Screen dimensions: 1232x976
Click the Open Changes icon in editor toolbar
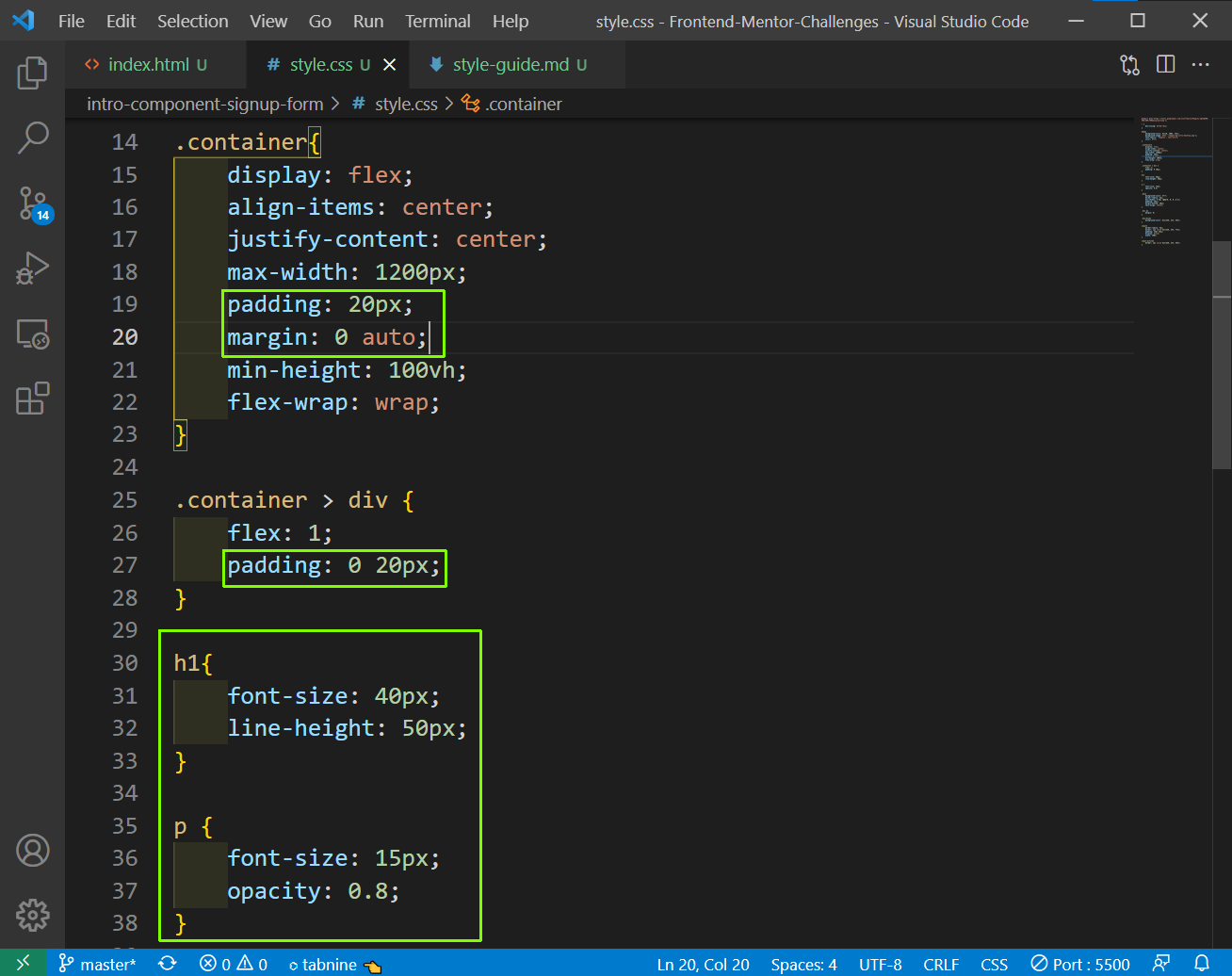point(1129,64)
